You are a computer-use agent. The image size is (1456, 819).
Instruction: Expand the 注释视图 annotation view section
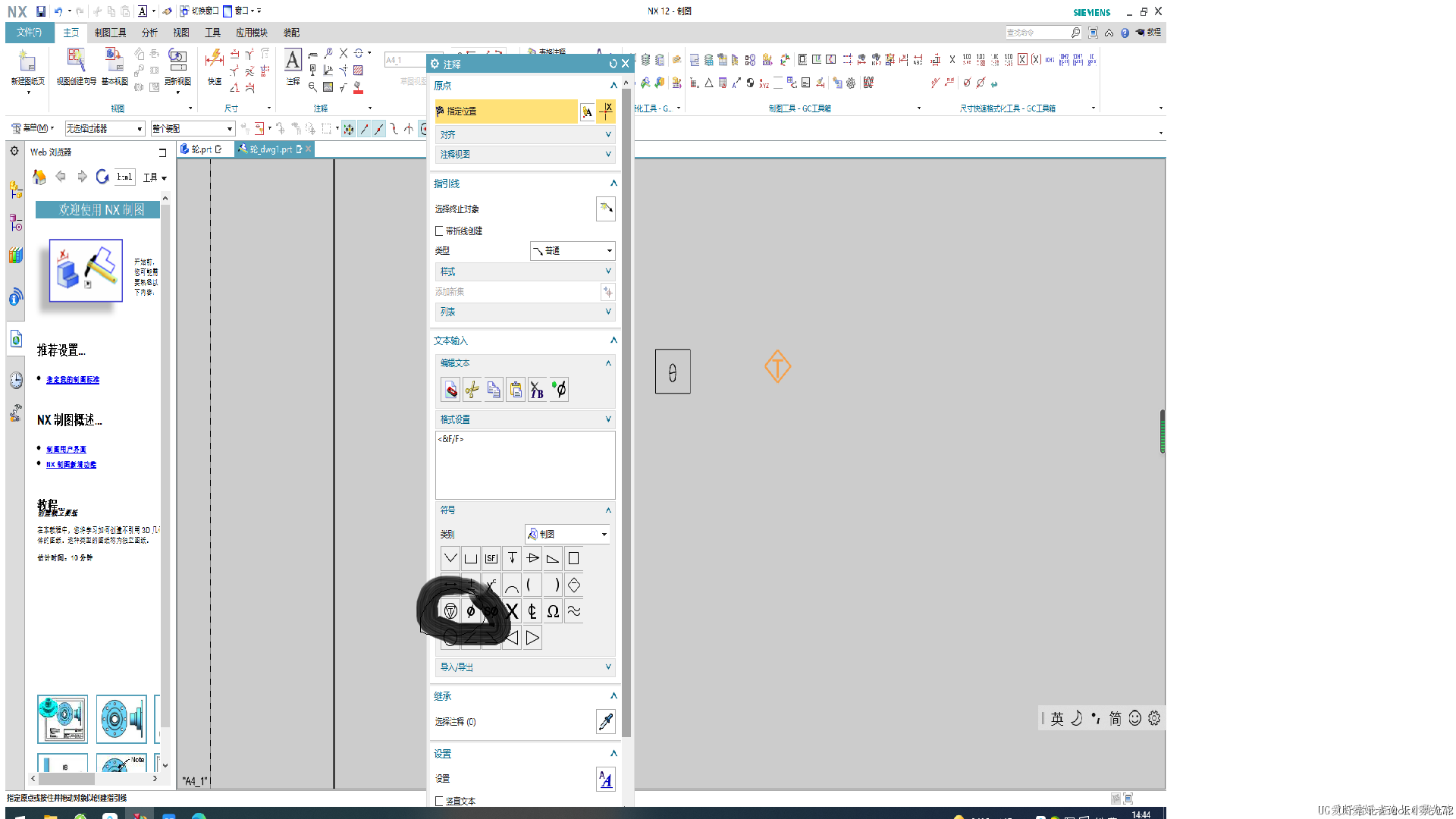tap(525, 154)
